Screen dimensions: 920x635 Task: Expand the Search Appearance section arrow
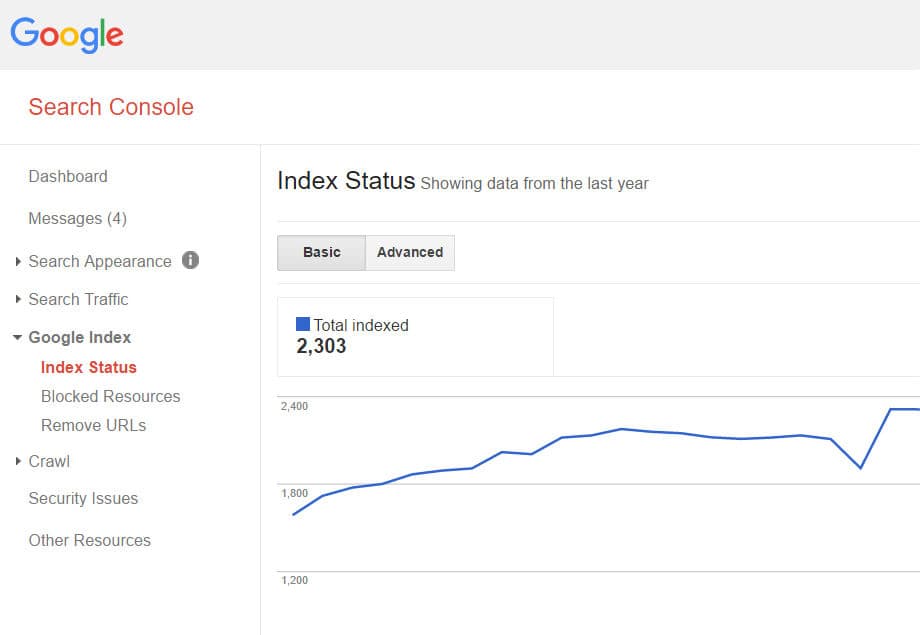coord(18,261)
